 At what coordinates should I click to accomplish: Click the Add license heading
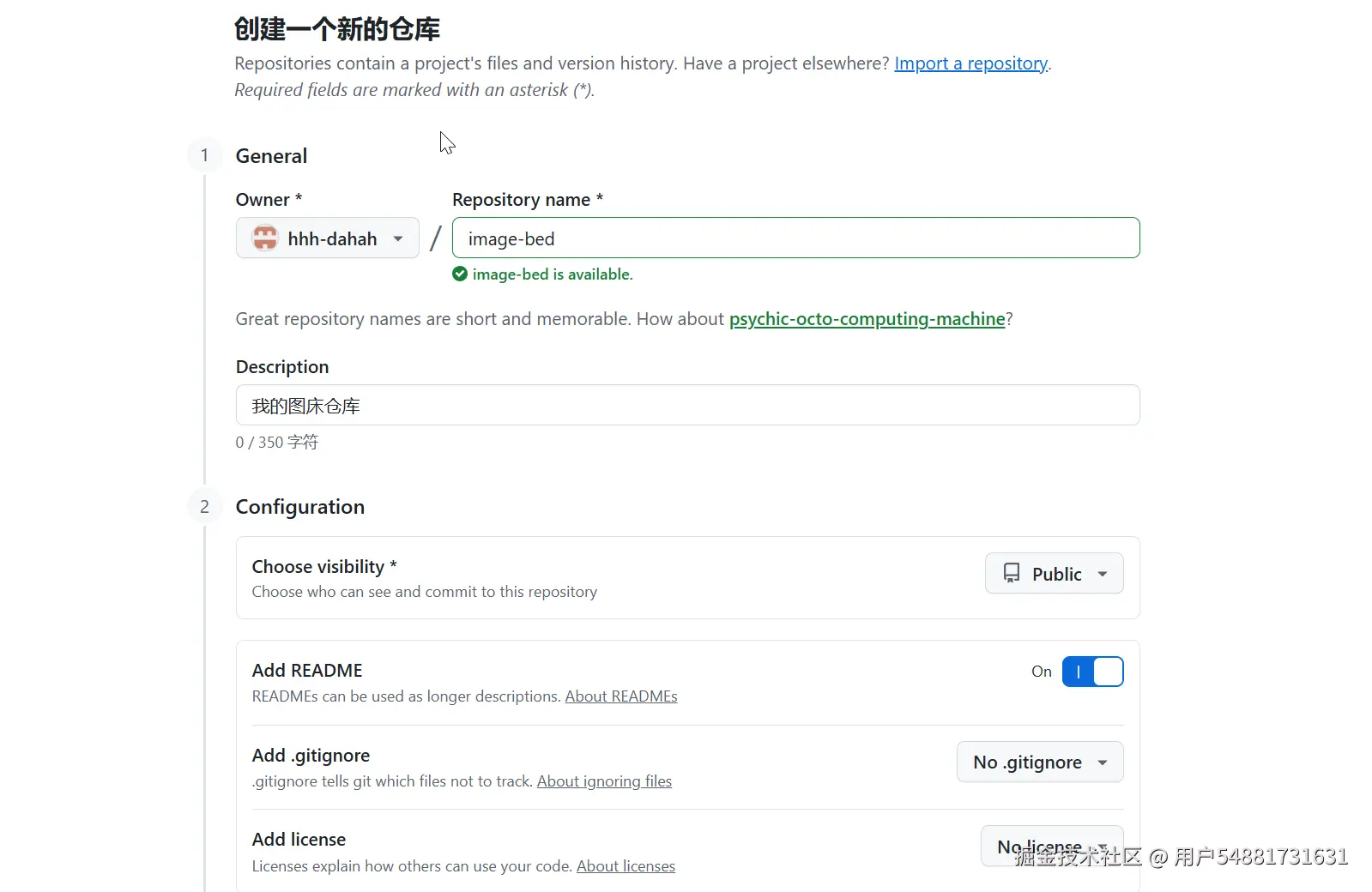(x=299, y=840)
